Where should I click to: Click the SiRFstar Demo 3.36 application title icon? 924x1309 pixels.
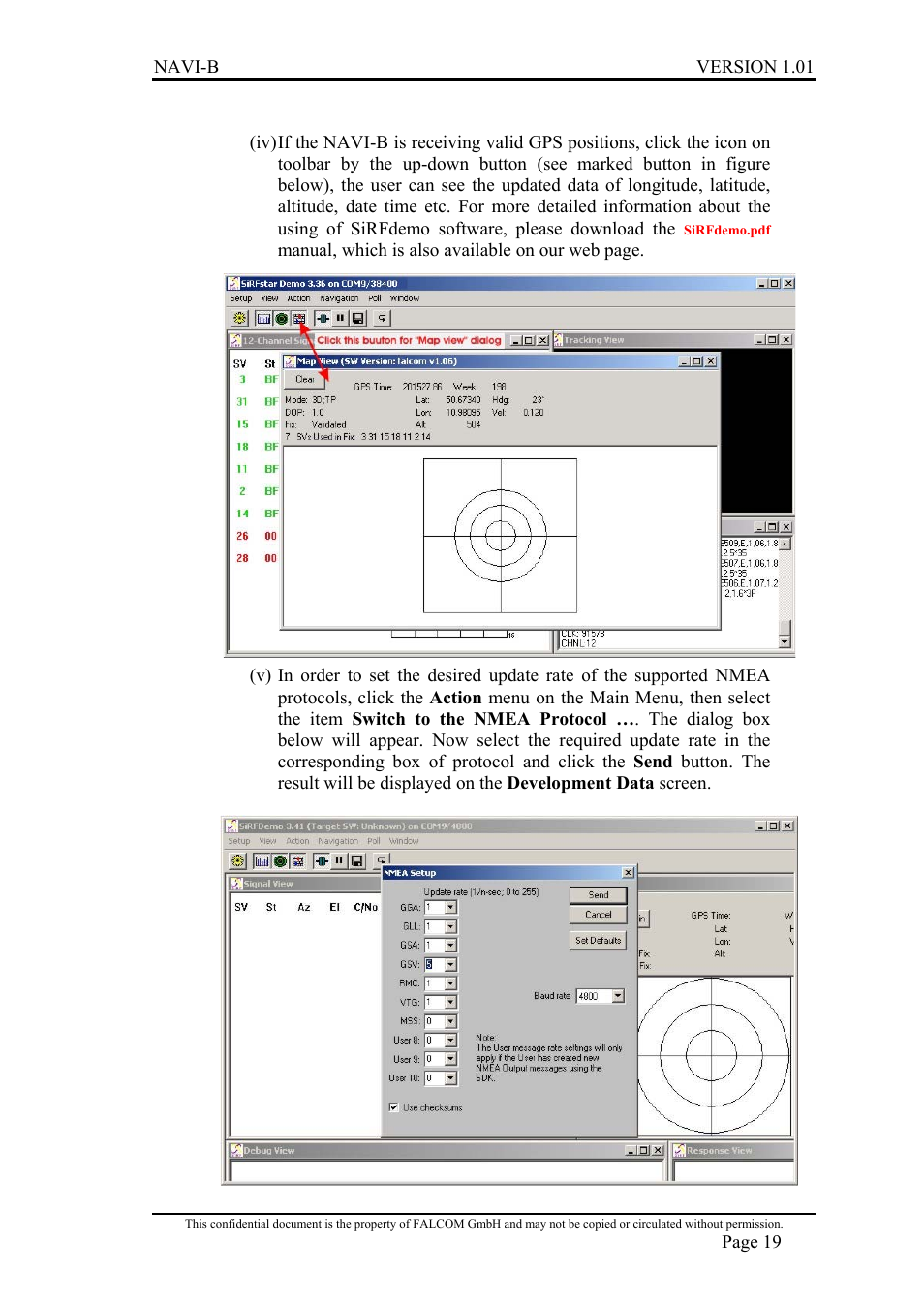[233, 284]
